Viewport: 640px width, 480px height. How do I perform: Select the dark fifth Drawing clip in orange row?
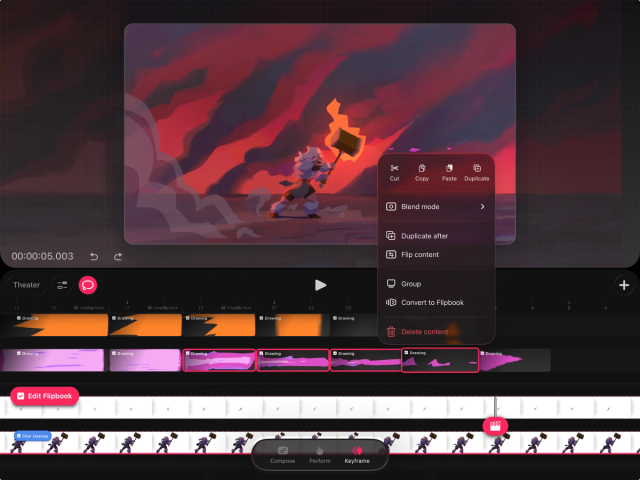pyautogui.click(x=354, y=325)
